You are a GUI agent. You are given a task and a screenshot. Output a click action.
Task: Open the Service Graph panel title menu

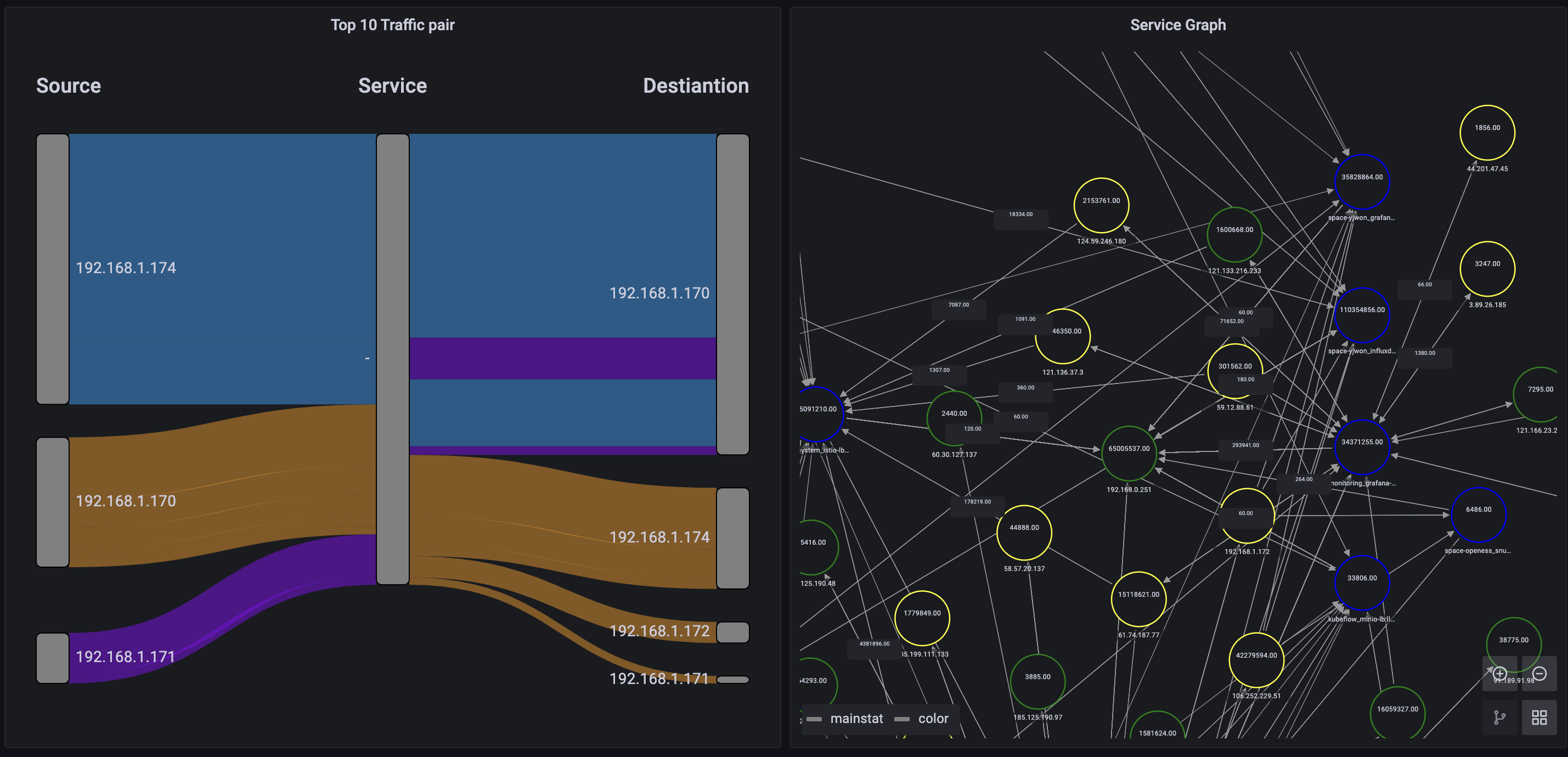tap(1177, 25)
